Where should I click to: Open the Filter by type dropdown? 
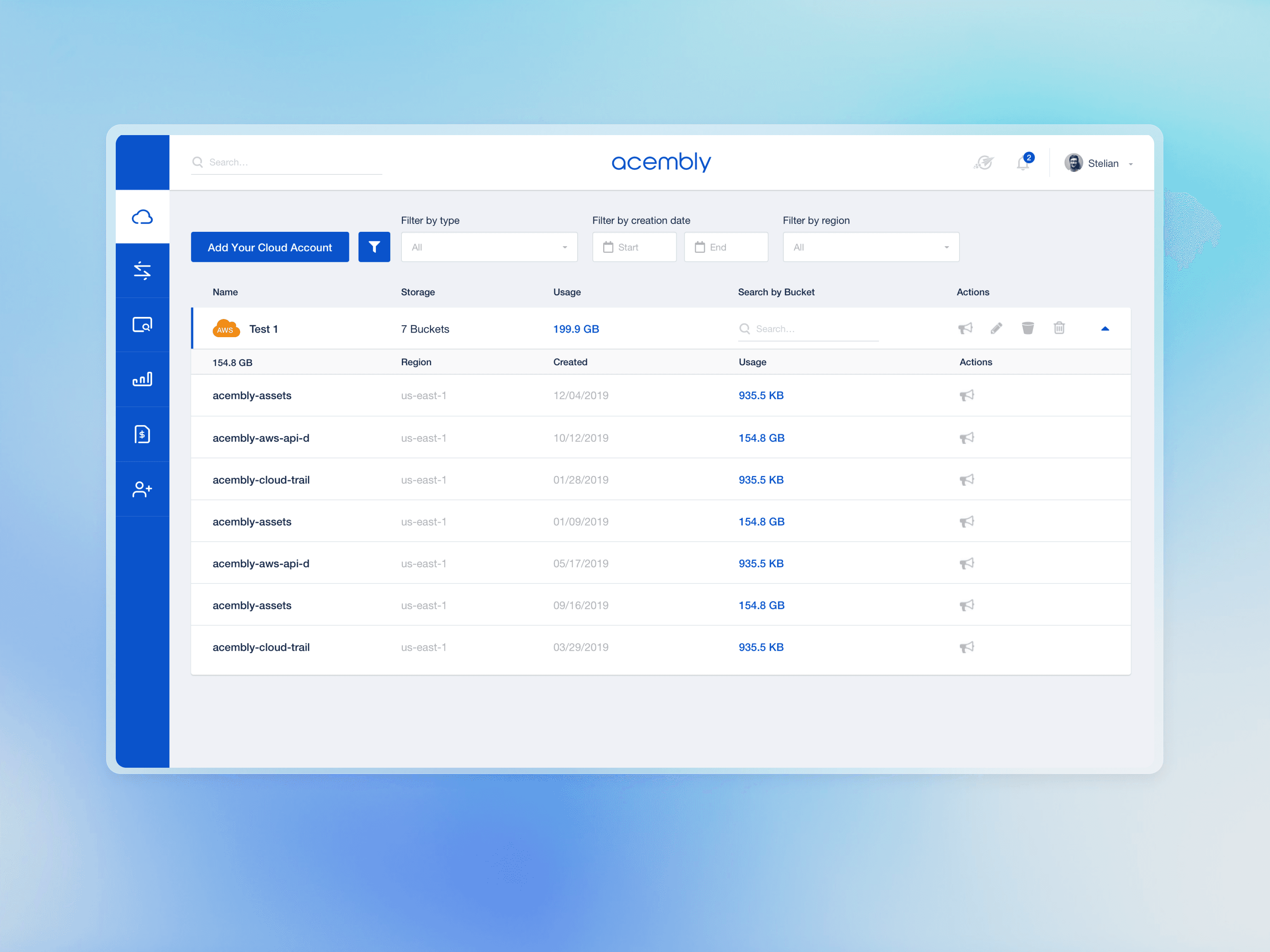489,248
